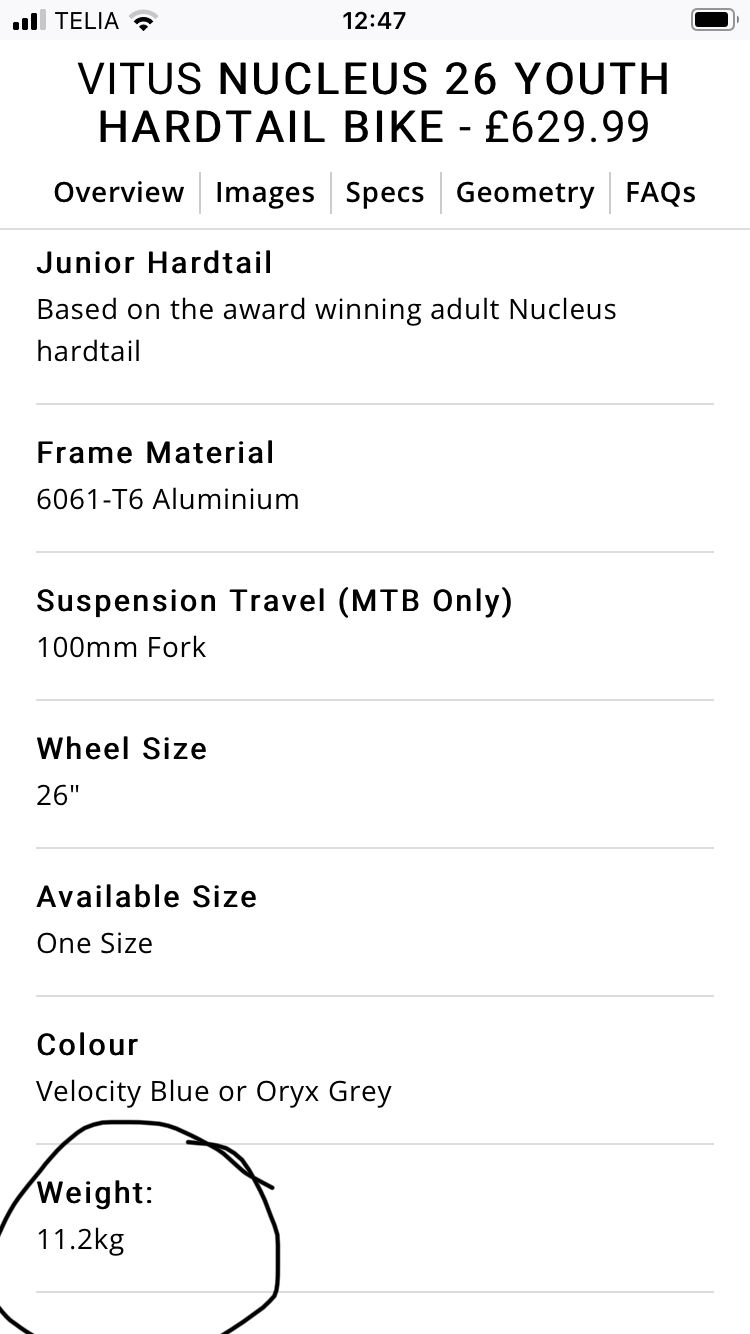
Task: Tap the battery indicator icon
Action: pyautogui.click(x=713, y=20)
